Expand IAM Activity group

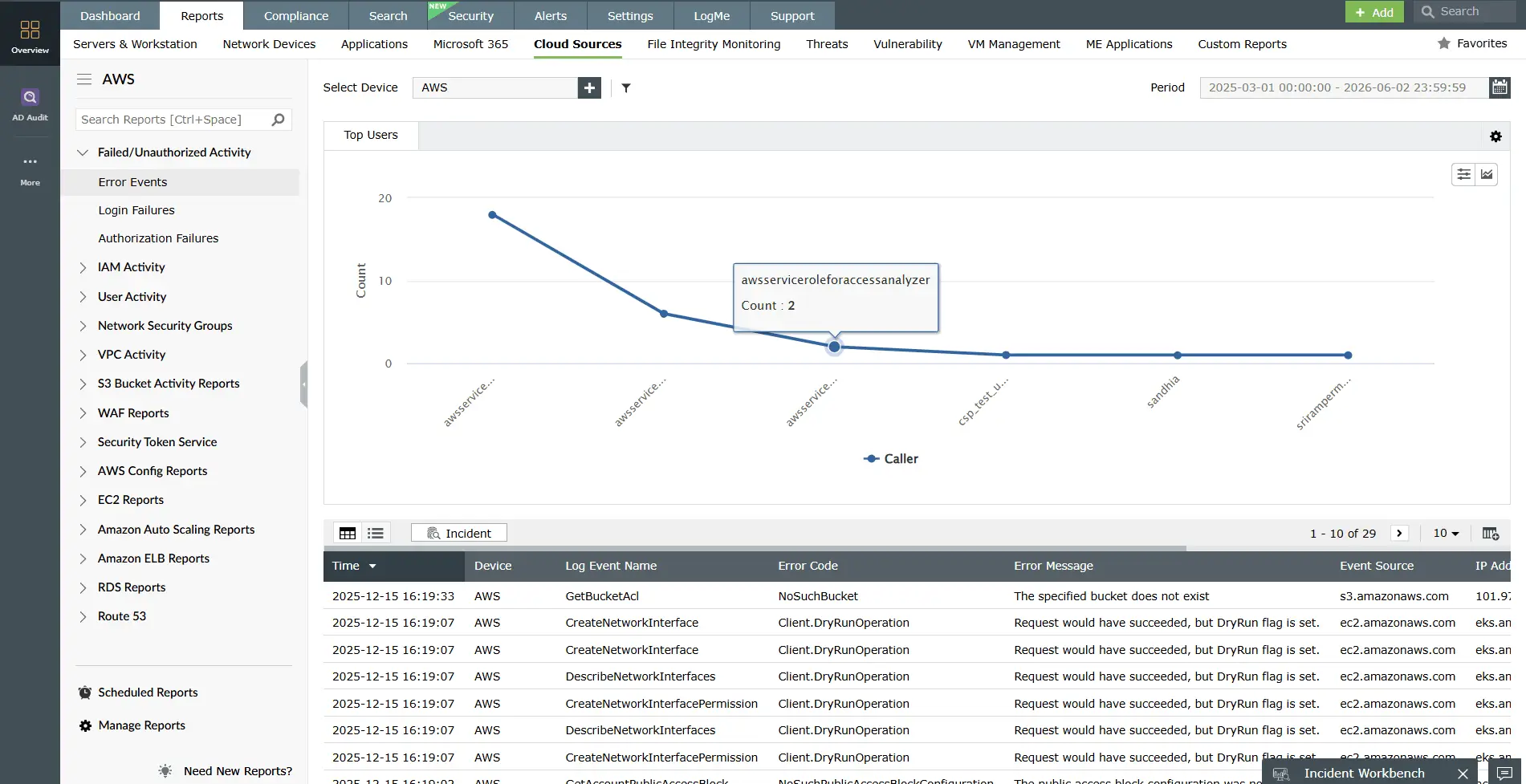pos(83,267)
